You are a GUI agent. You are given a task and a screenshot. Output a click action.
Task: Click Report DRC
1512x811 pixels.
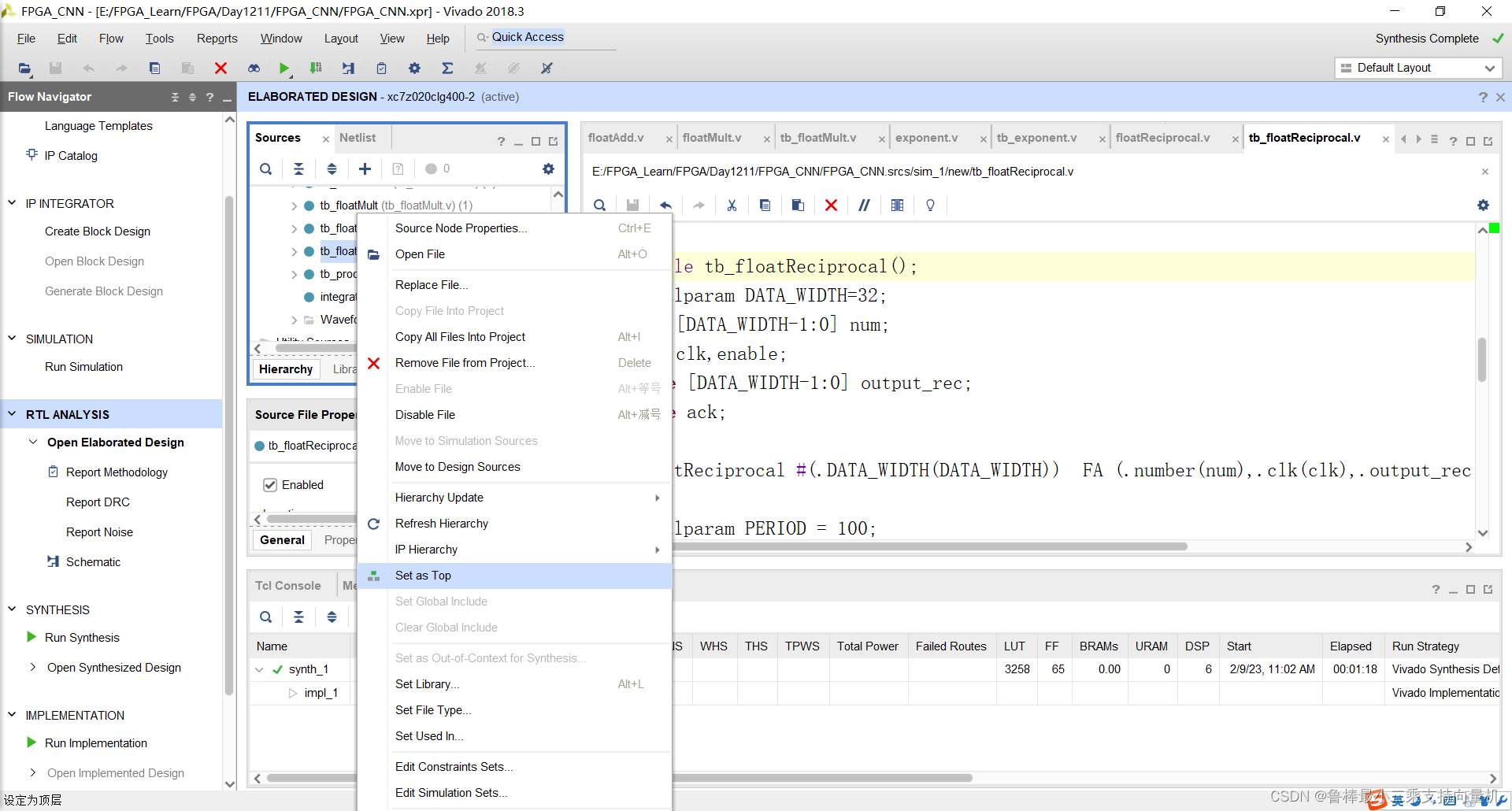click(98, 502)
